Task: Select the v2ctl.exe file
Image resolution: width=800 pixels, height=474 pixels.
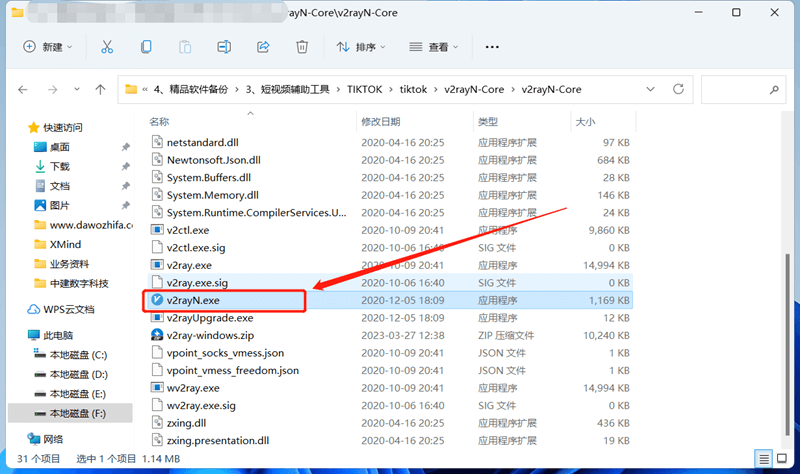Action: click(188, 230)
